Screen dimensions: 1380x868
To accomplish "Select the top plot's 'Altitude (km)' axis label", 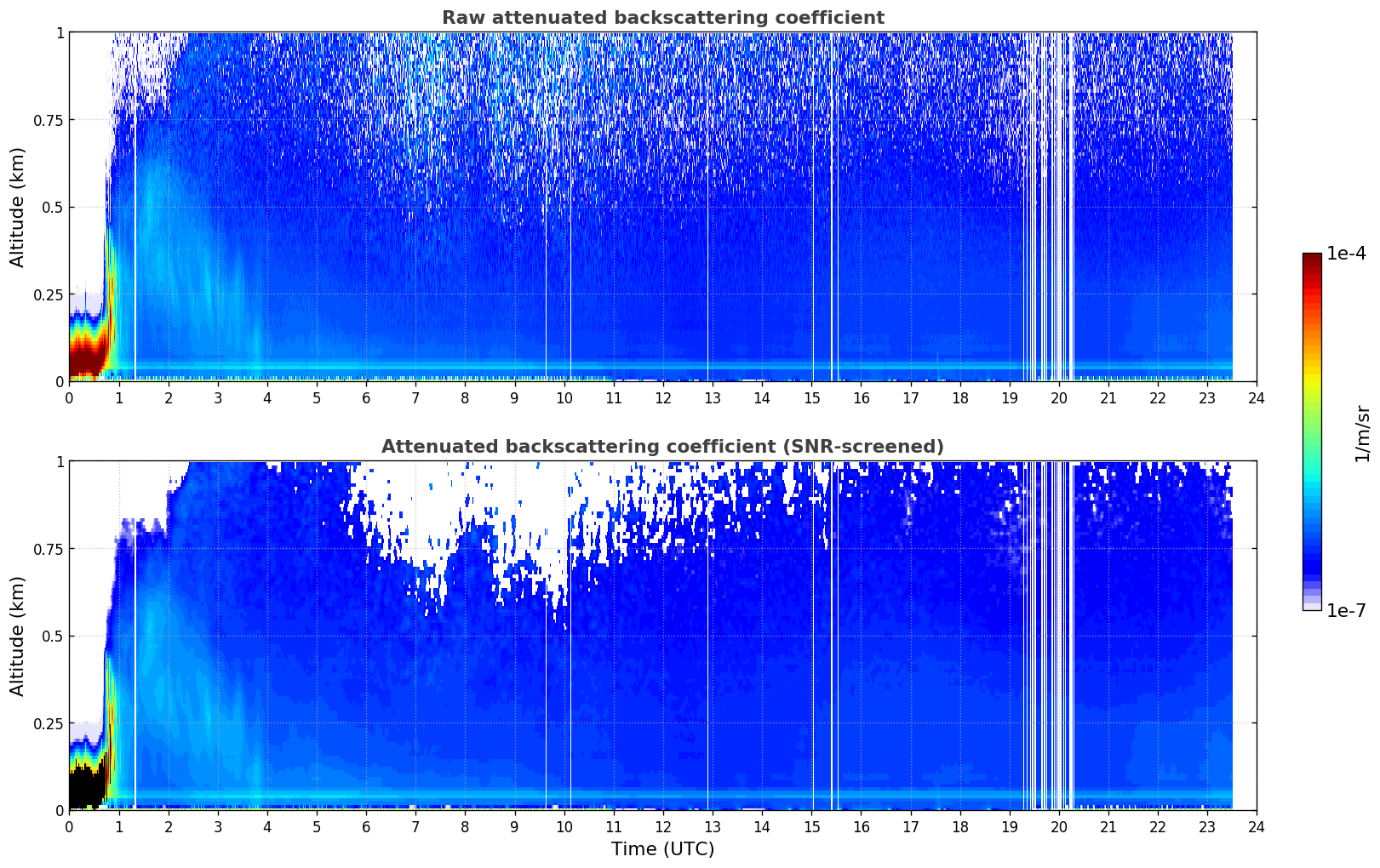I will pyautogui.click(x=18, y=207).
